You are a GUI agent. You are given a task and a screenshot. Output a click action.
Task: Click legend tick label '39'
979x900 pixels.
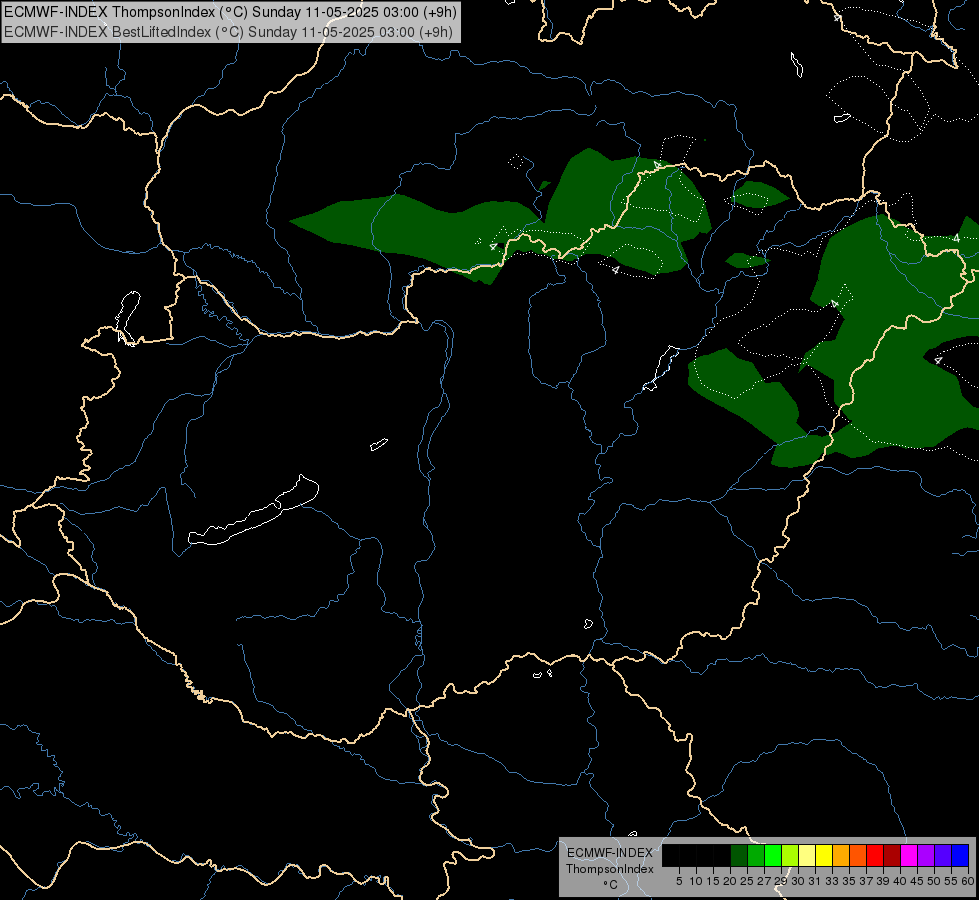[x=882, y=881]
